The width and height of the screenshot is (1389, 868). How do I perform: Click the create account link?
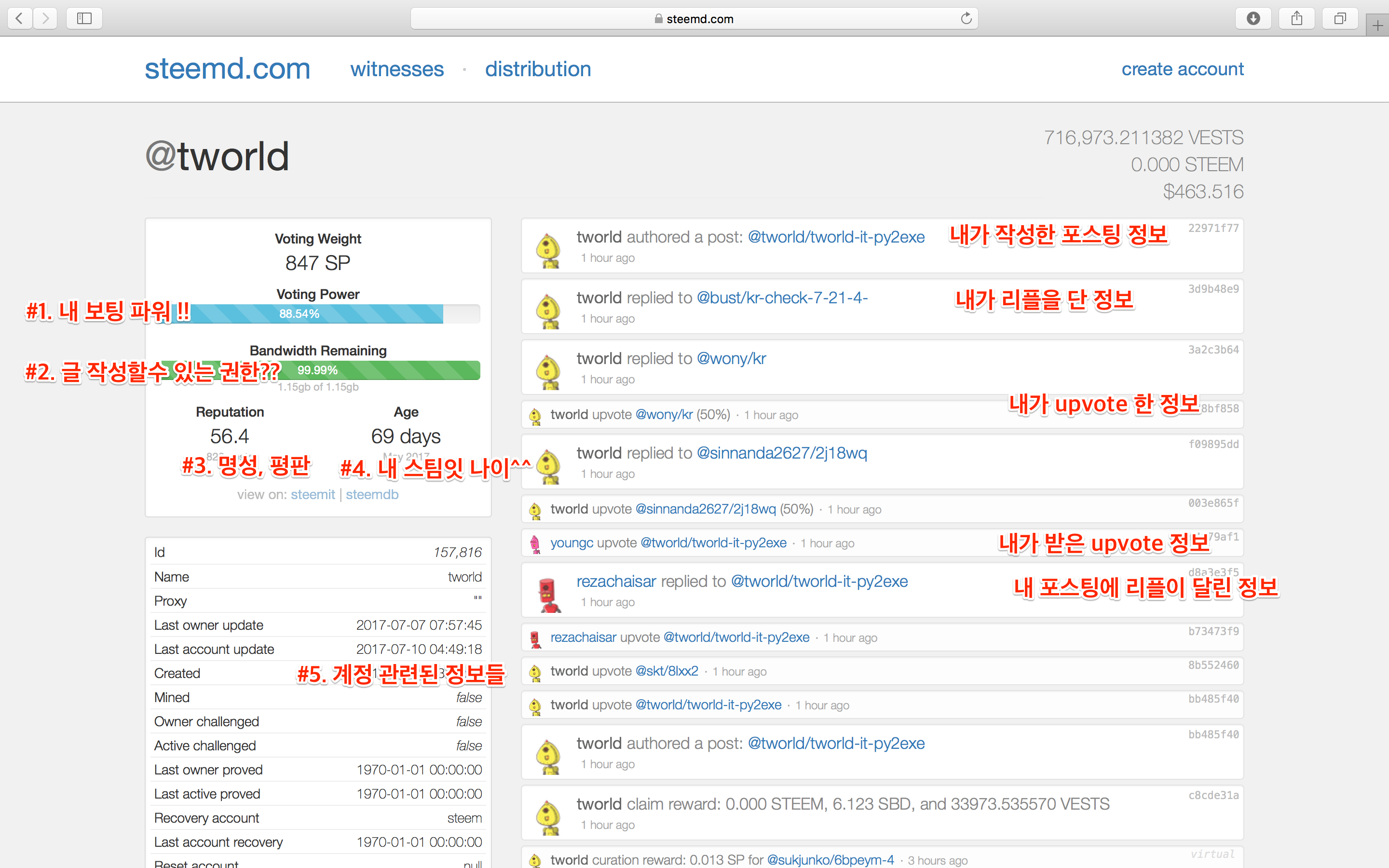tap(1183, 69)
